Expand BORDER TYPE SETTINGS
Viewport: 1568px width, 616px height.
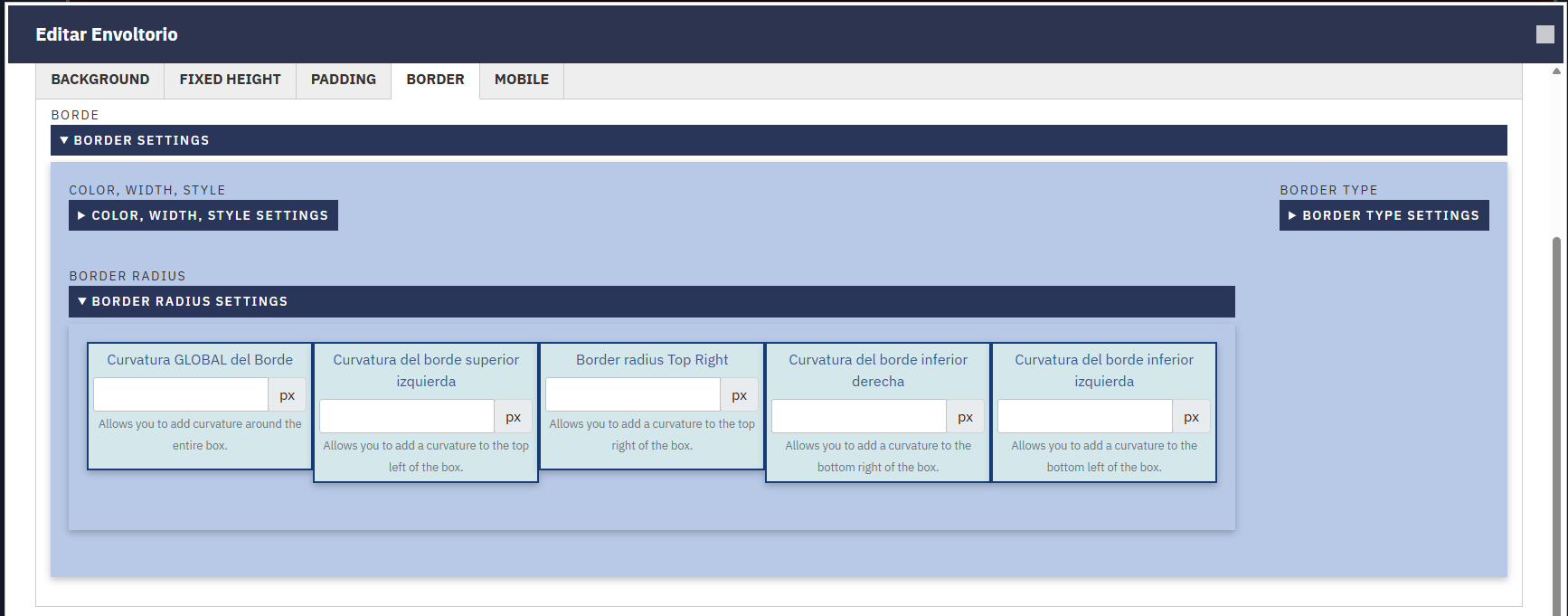(1384, 215)
